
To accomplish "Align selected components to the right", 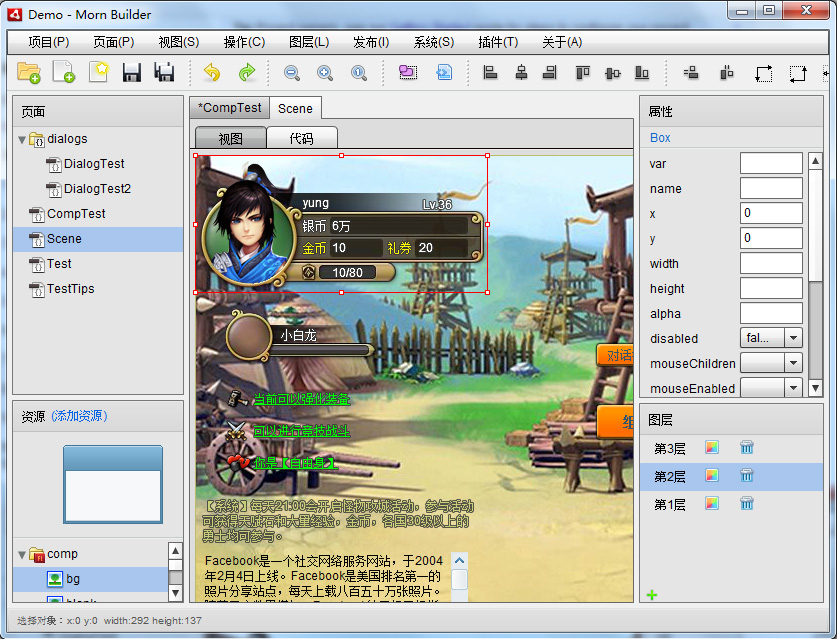I will click(550, 72).
